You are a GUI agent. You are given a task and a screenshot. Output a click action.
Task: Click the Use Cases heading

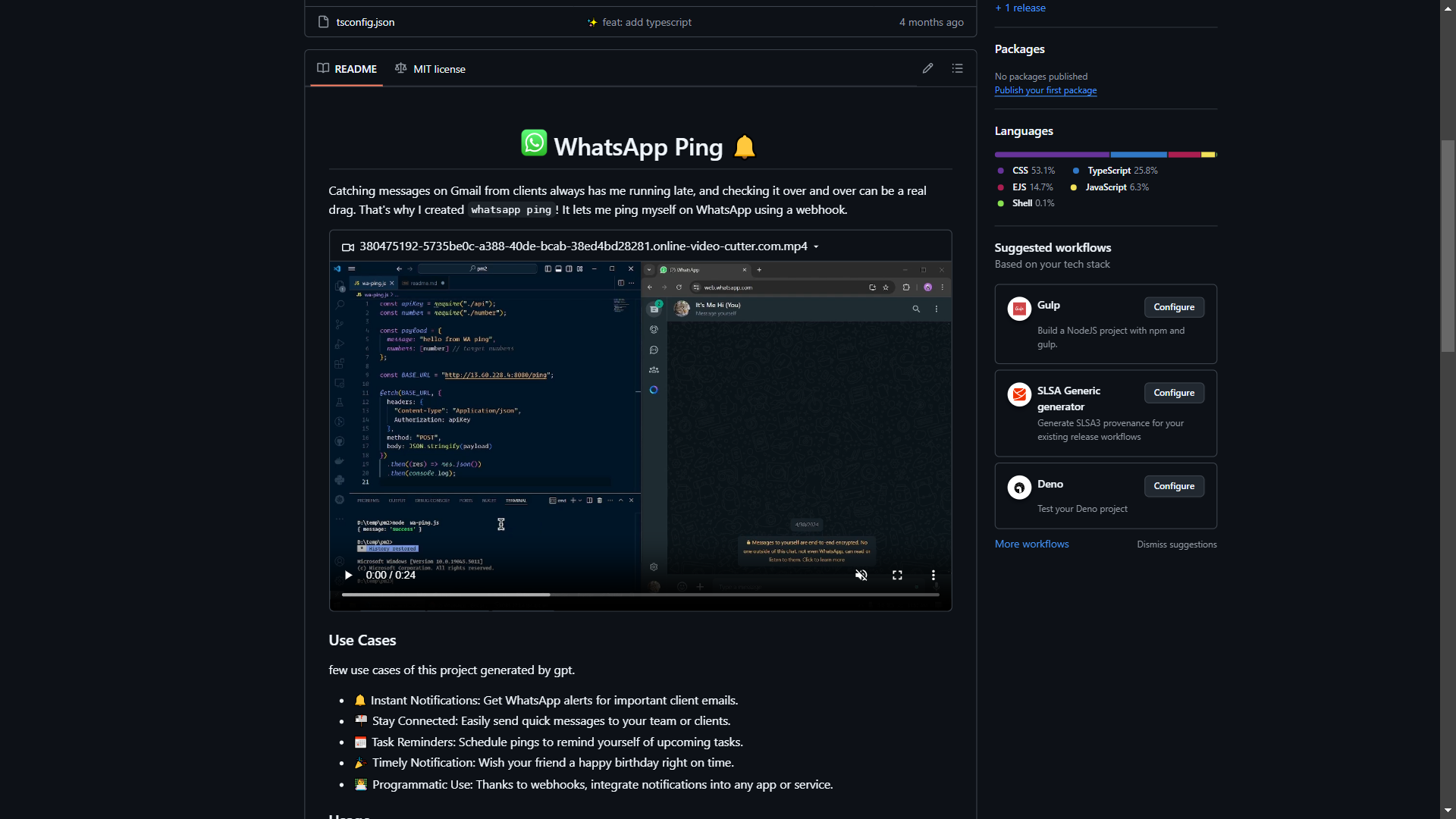(x=362, y=640)
